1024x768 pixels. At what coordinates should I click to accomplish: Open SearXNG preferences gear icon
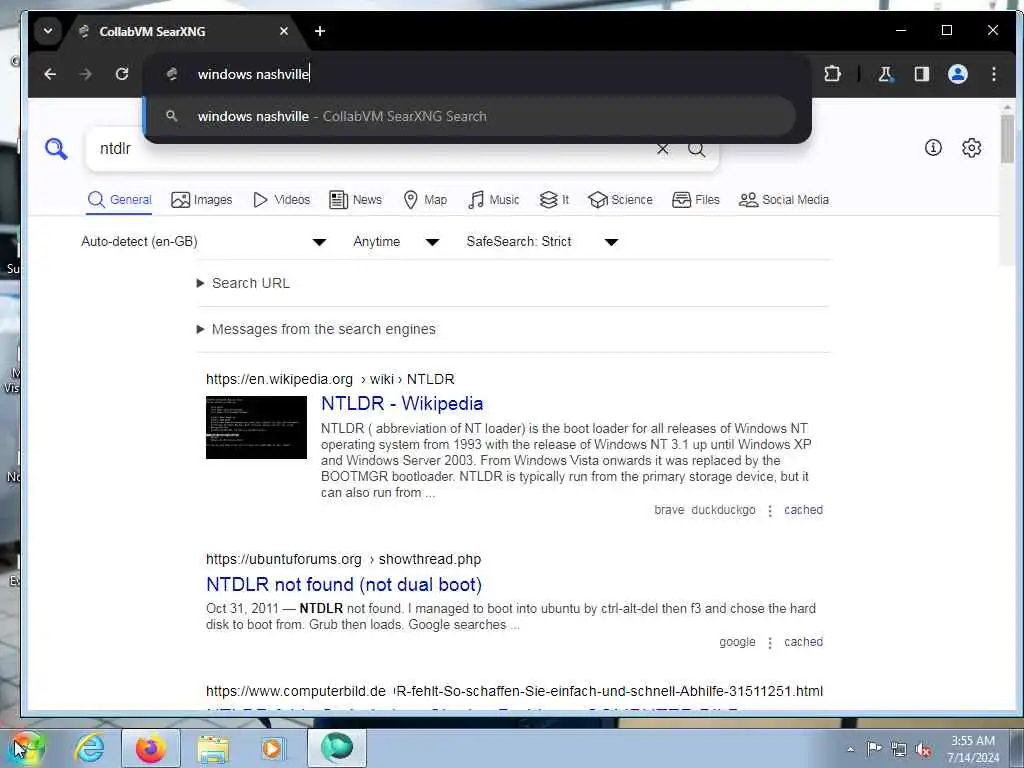pos(972,148)
